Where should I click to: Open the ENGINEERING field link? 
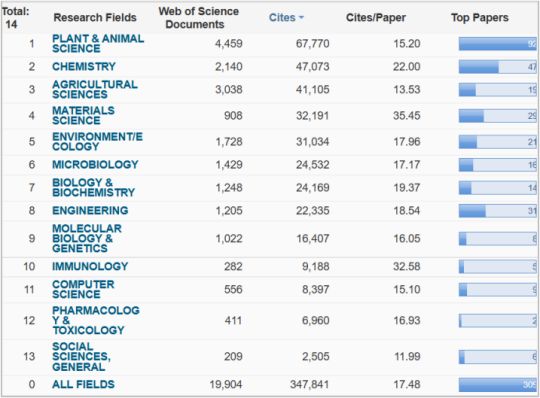click(x=90, y=210)
